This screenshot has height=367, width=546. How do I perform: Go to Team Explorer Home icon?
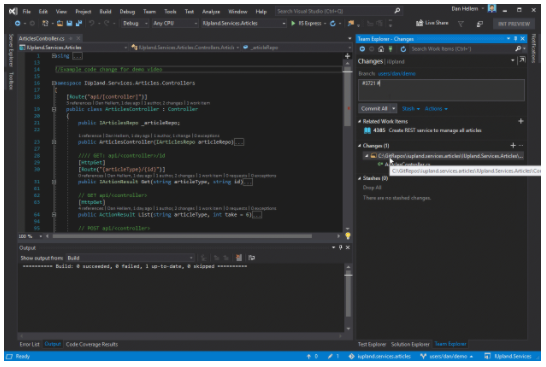pos(381,49)
